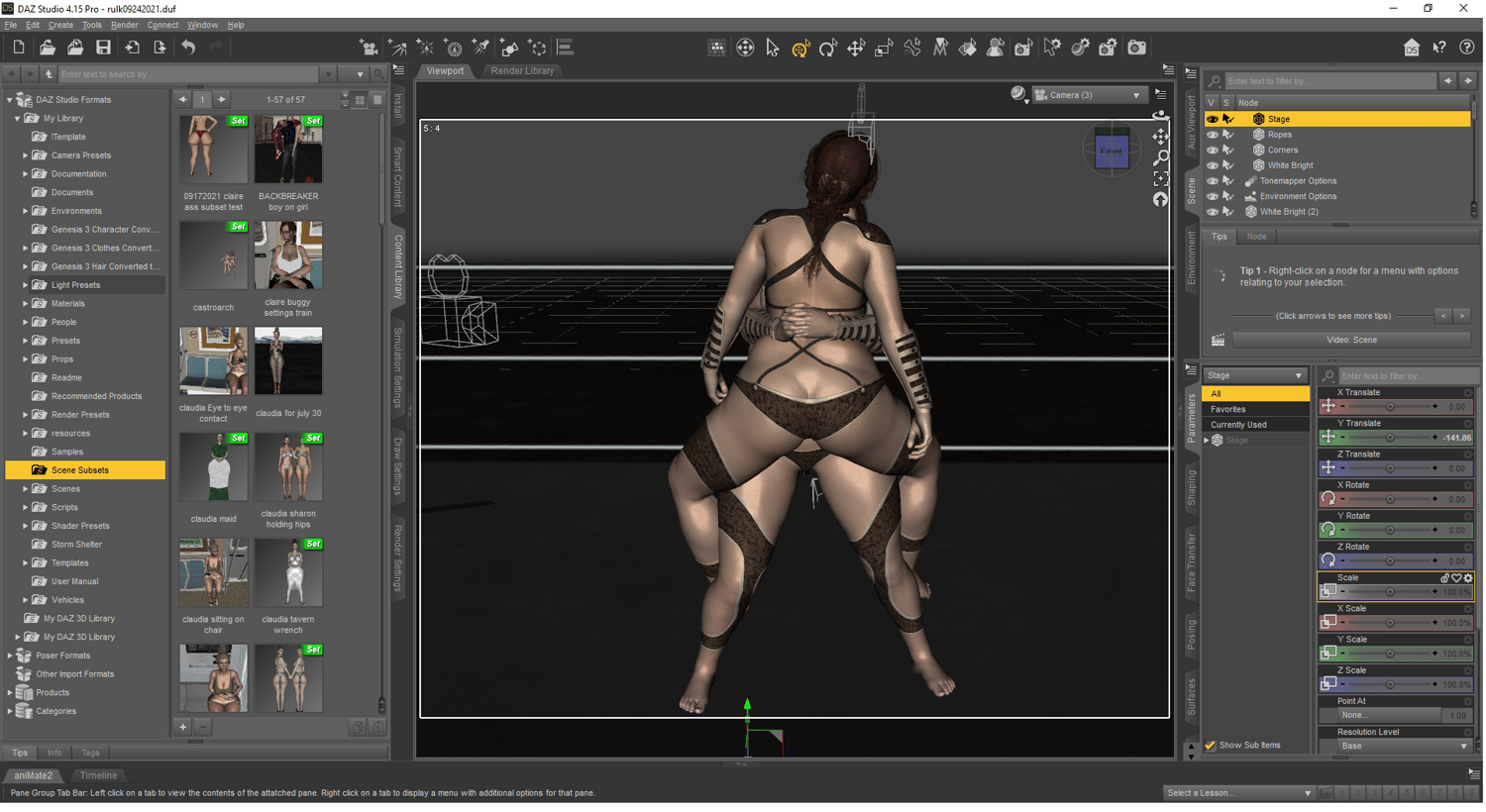The width and height of the screenshot is (1486, 812).
Task: Open the Stage node selector dropdown
Action: [1255, 376]
